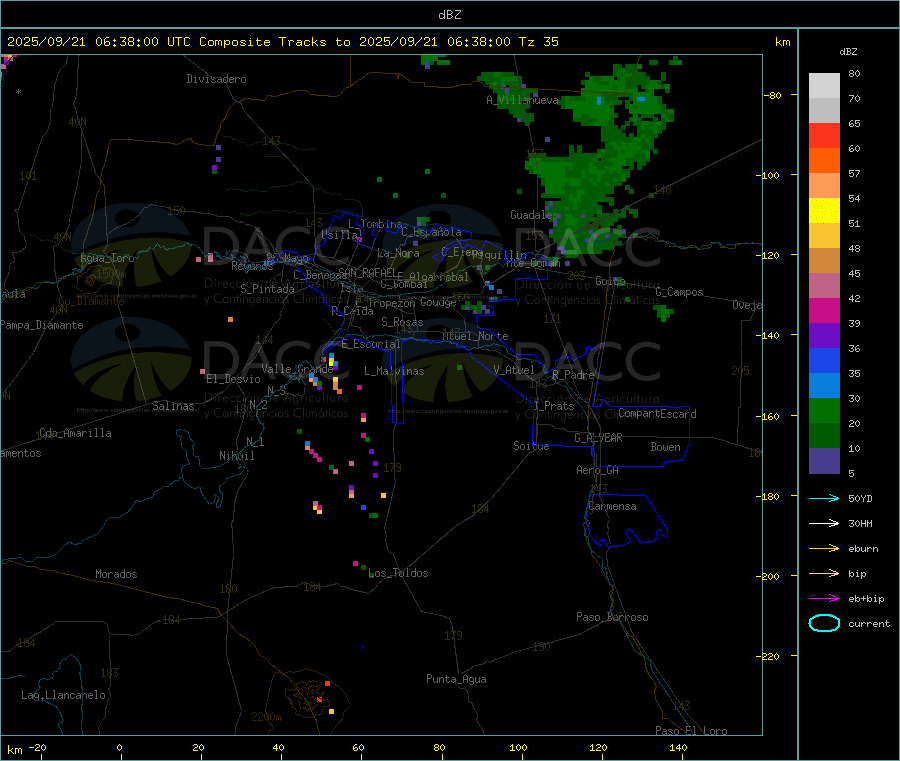Click the yellow eburn arrow in legend
Viewport: 900px width, 761px height.
pos(824,548)
